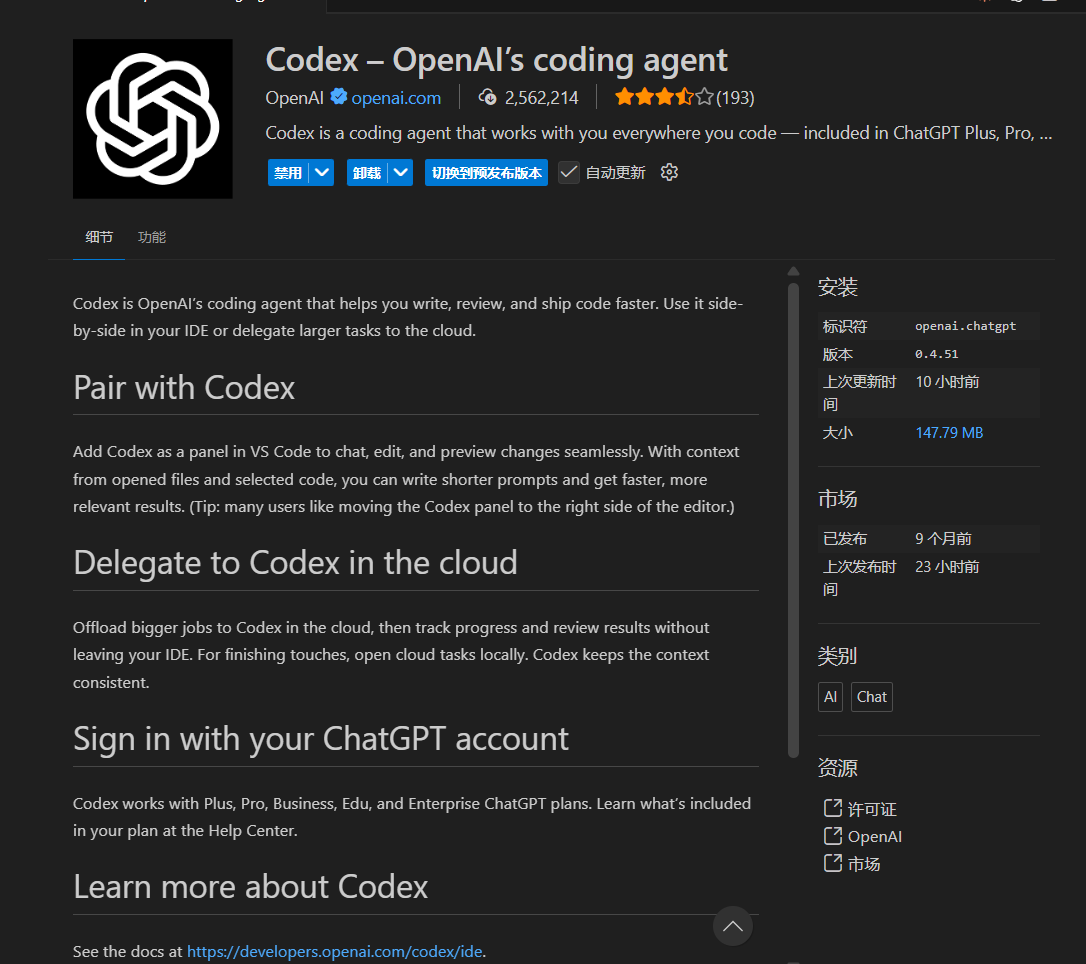Open the extension settings gear icon
Image resolution: width=1086 pixels, height=964 pixels.
coord(669,172)
